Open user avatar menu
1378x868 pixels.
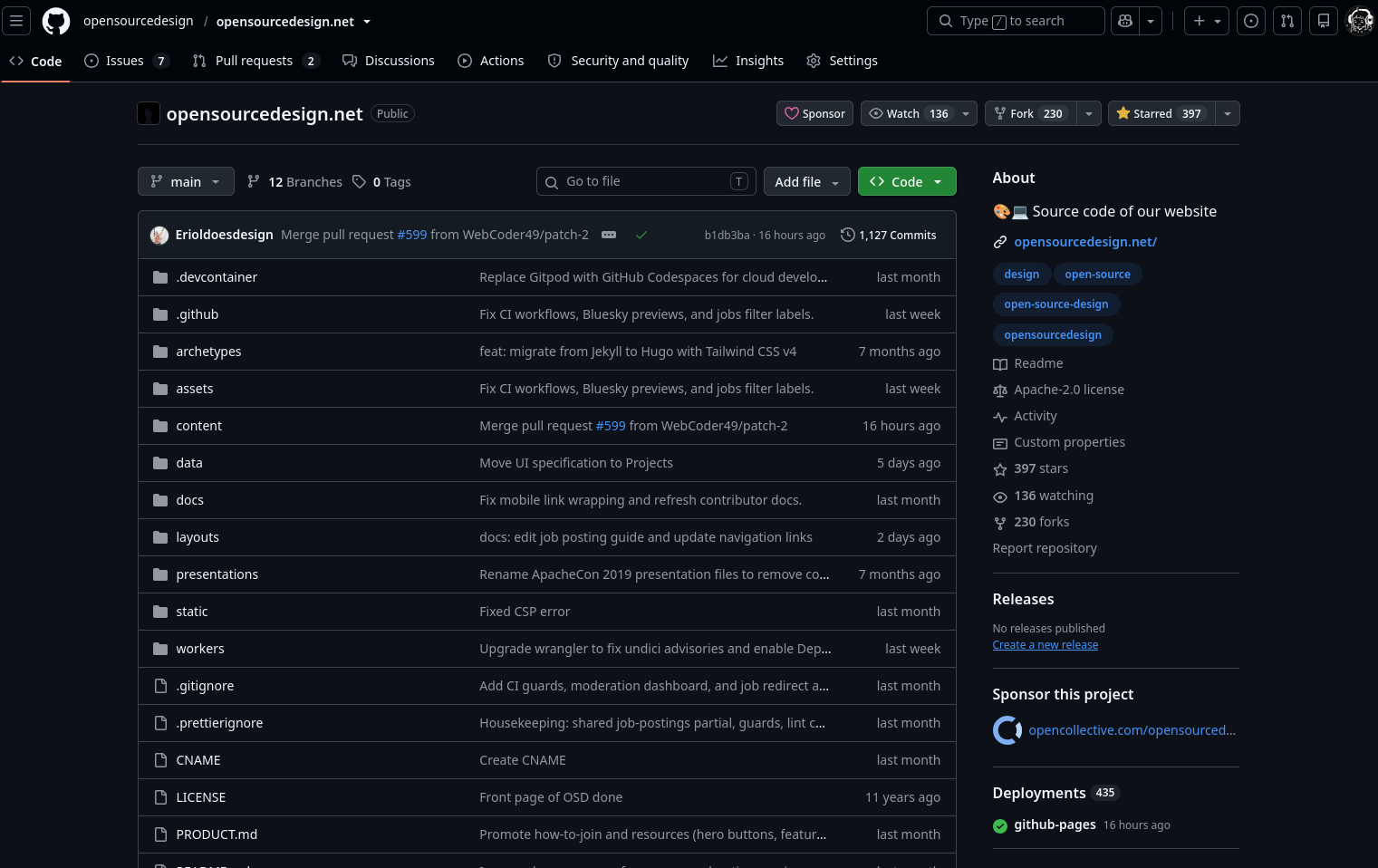click(x=1360, y=21)
